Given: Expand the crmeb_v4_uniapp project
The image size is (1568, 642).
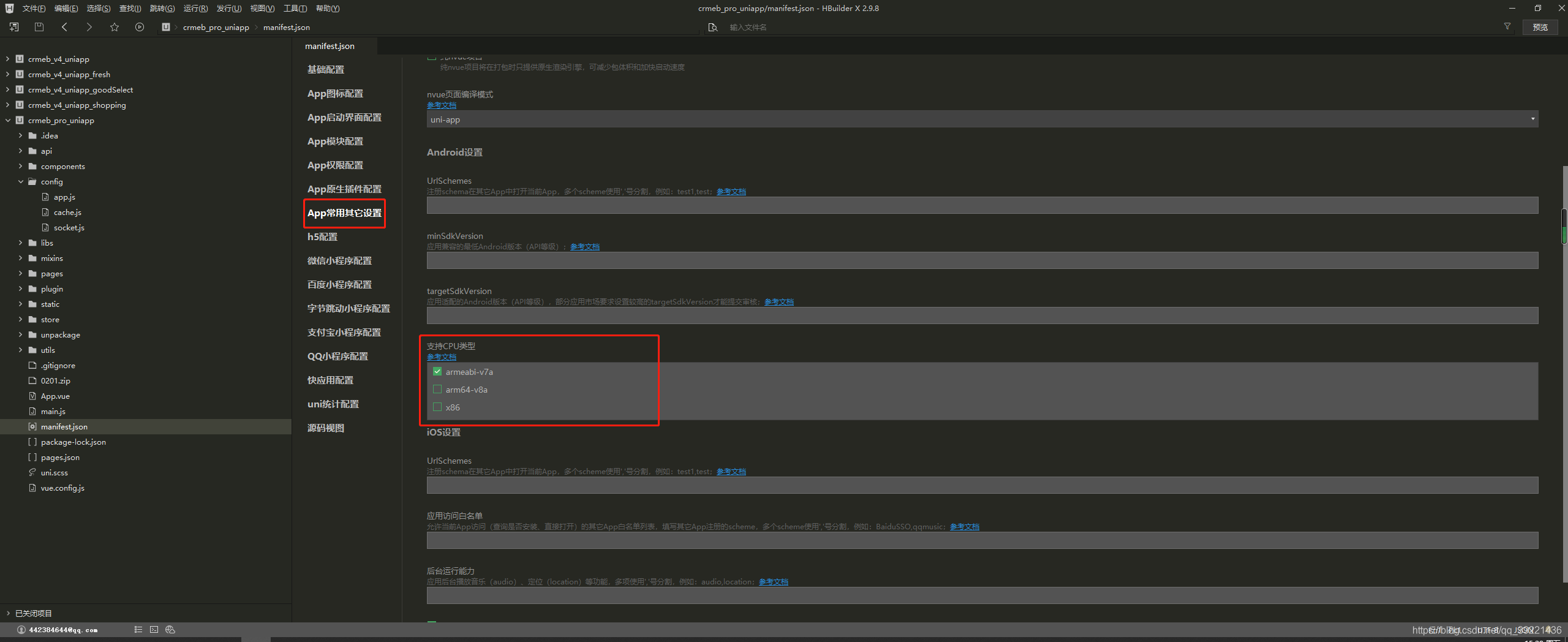Looking at the screenshot, I should point(7,59).
